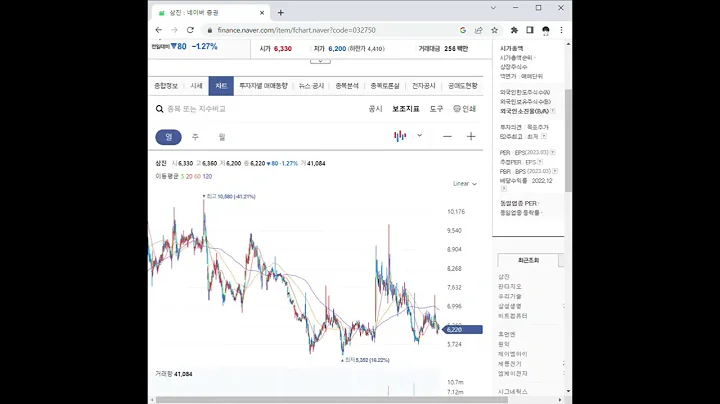Viewport: 720px width, 404px height.
Task: Click the 도구 tools button
Action: pos(436,109)
